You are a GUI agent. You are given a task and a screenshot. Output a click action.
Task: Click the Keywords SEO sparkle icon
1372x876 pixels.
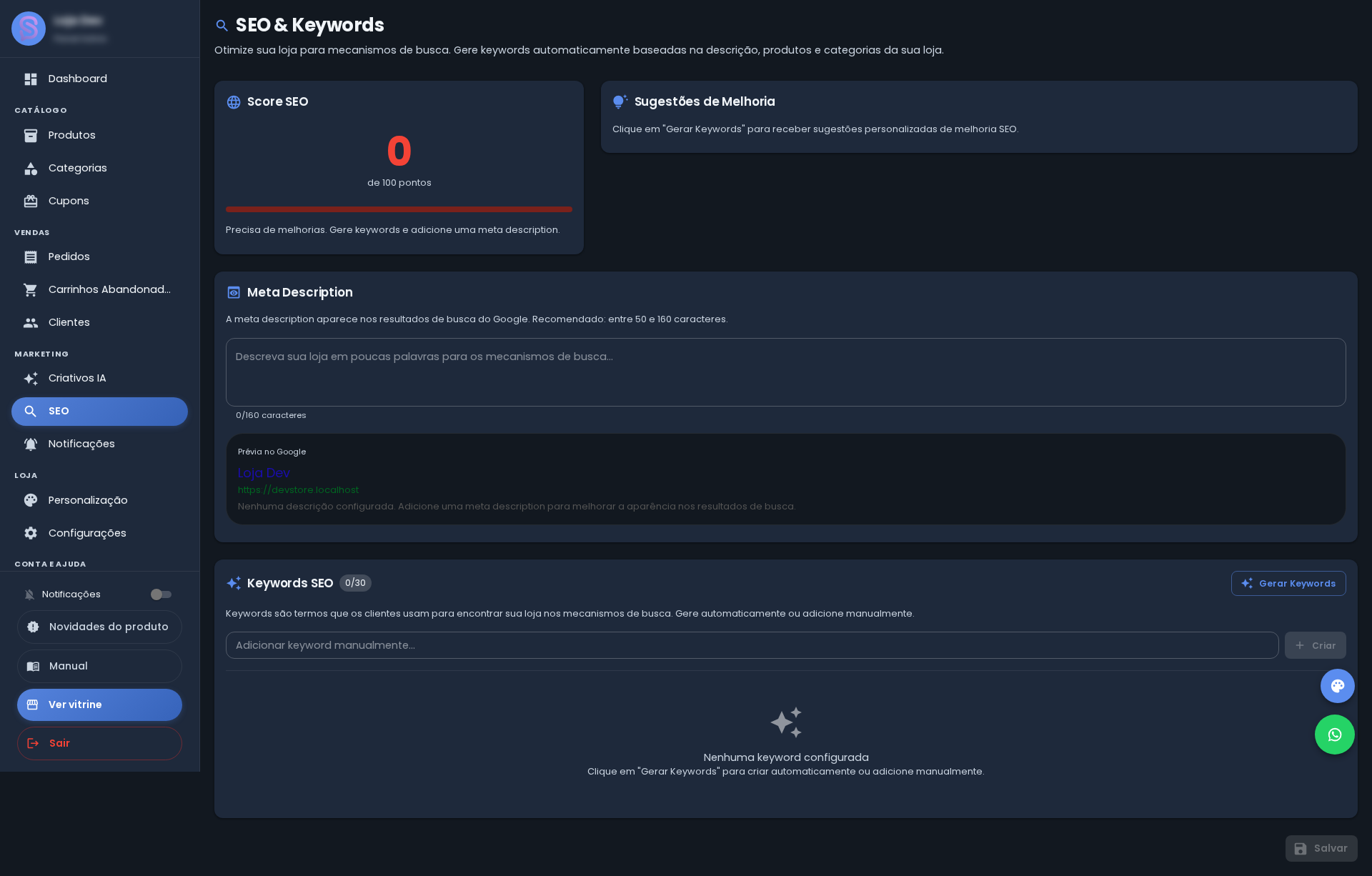pos(234,583)
